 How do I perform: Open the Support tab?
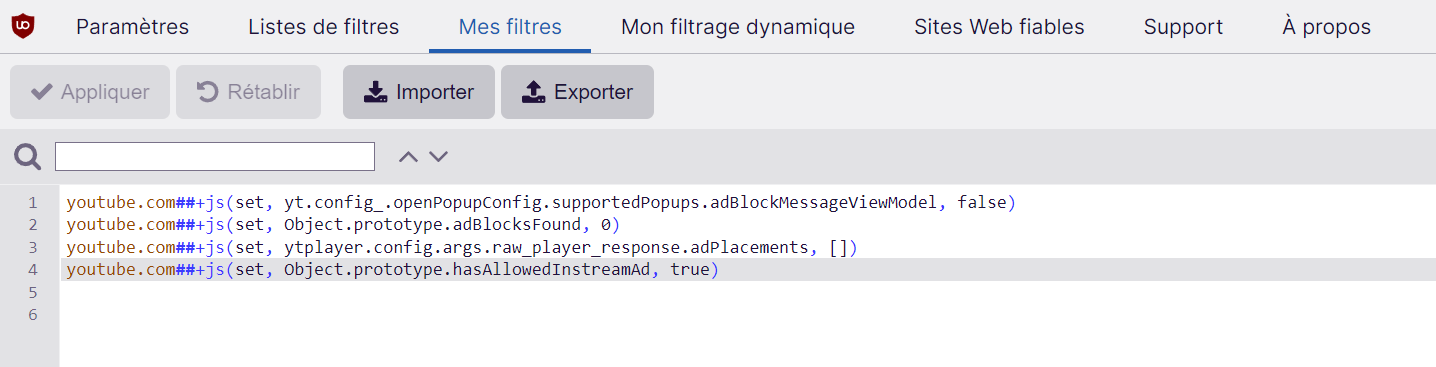click(1183, 27)
